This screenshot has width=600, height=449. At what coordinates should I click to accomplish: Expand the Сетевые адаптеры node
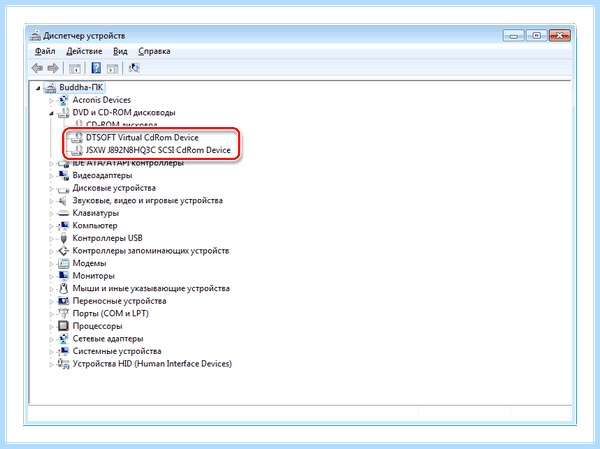click(51, 340)
